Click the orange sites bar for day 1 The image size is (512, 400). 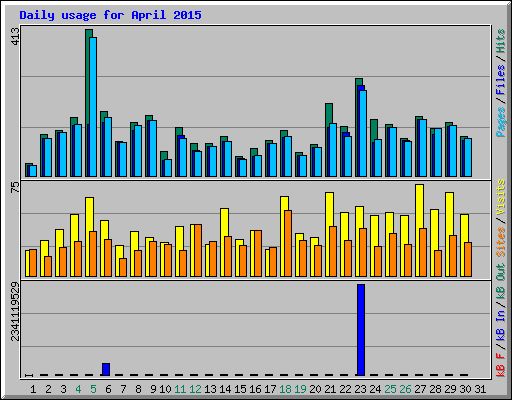33,263
